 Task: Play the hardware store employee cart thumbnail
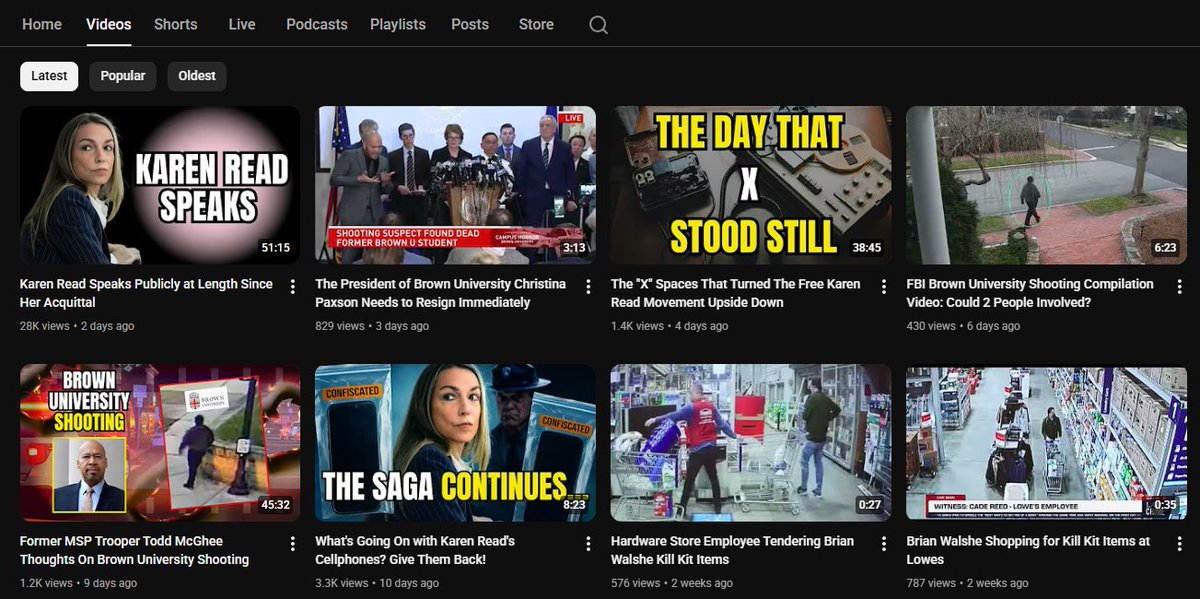[x=751, y=442]
